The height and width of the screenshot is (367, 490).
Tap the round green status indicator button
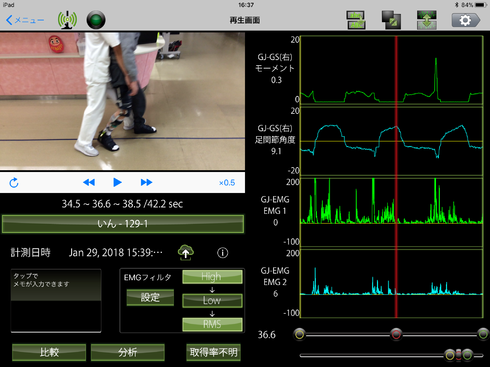(96, 20)
